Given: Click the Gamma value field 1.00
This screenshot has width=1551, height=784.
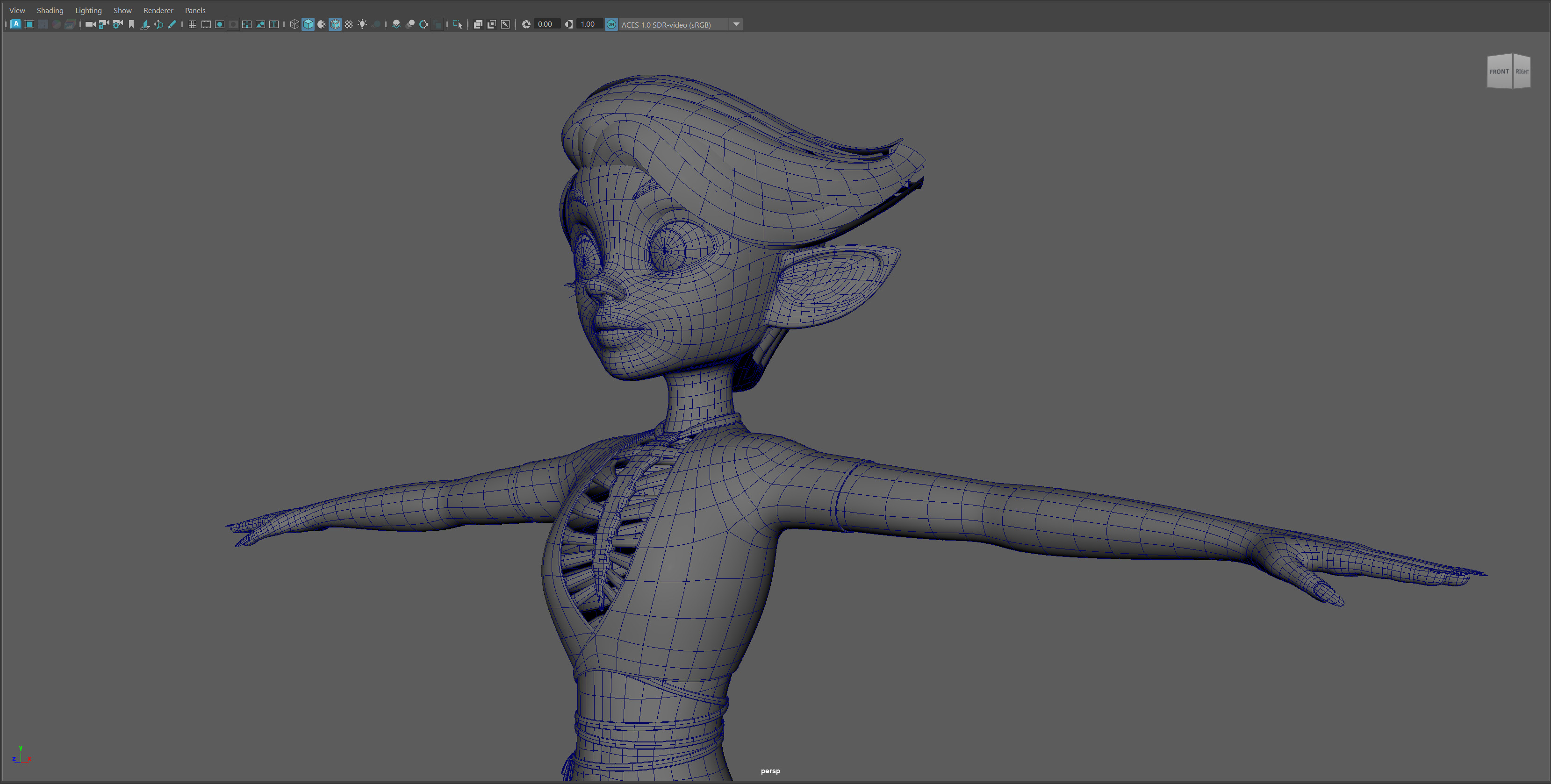Looking at the screenshot, I should pos(589,24).
